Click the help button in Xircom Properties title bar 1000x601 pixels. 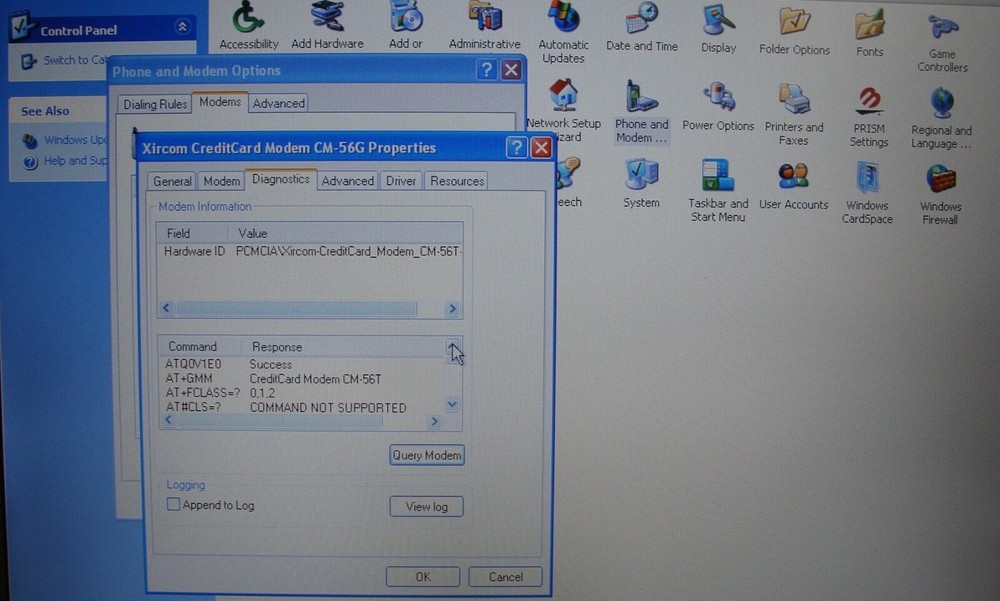(x=517, y=148)
